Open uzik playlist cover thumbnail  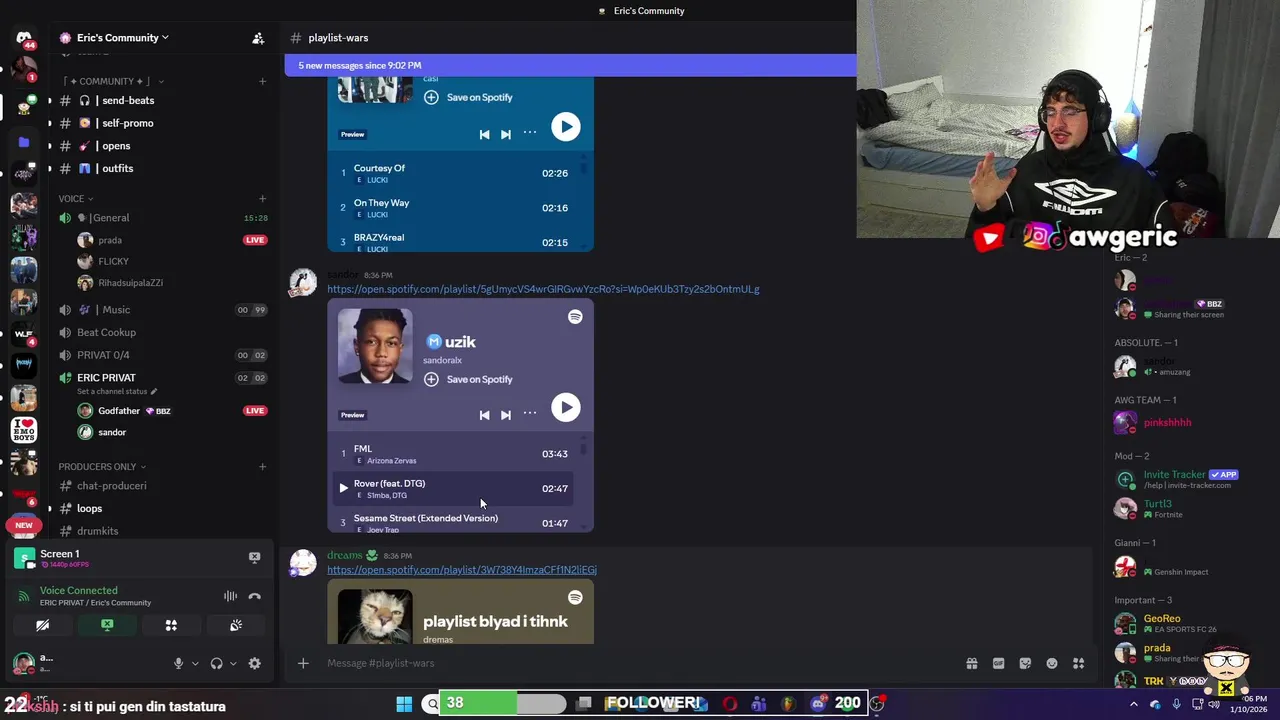(375, 346)
